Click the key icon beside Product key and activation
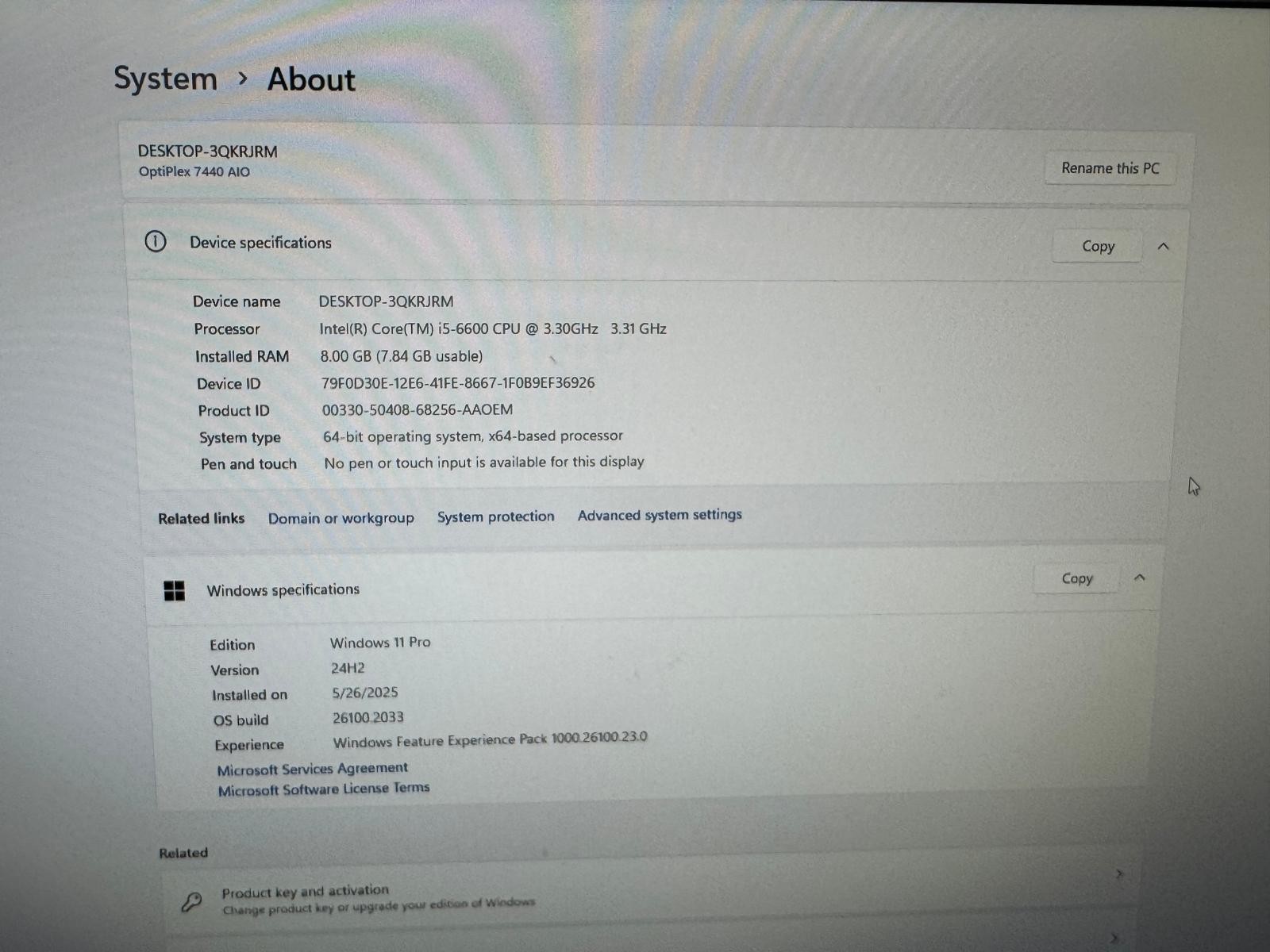The width and height of the screenshot is (1270, 952). tap(191, 901)
